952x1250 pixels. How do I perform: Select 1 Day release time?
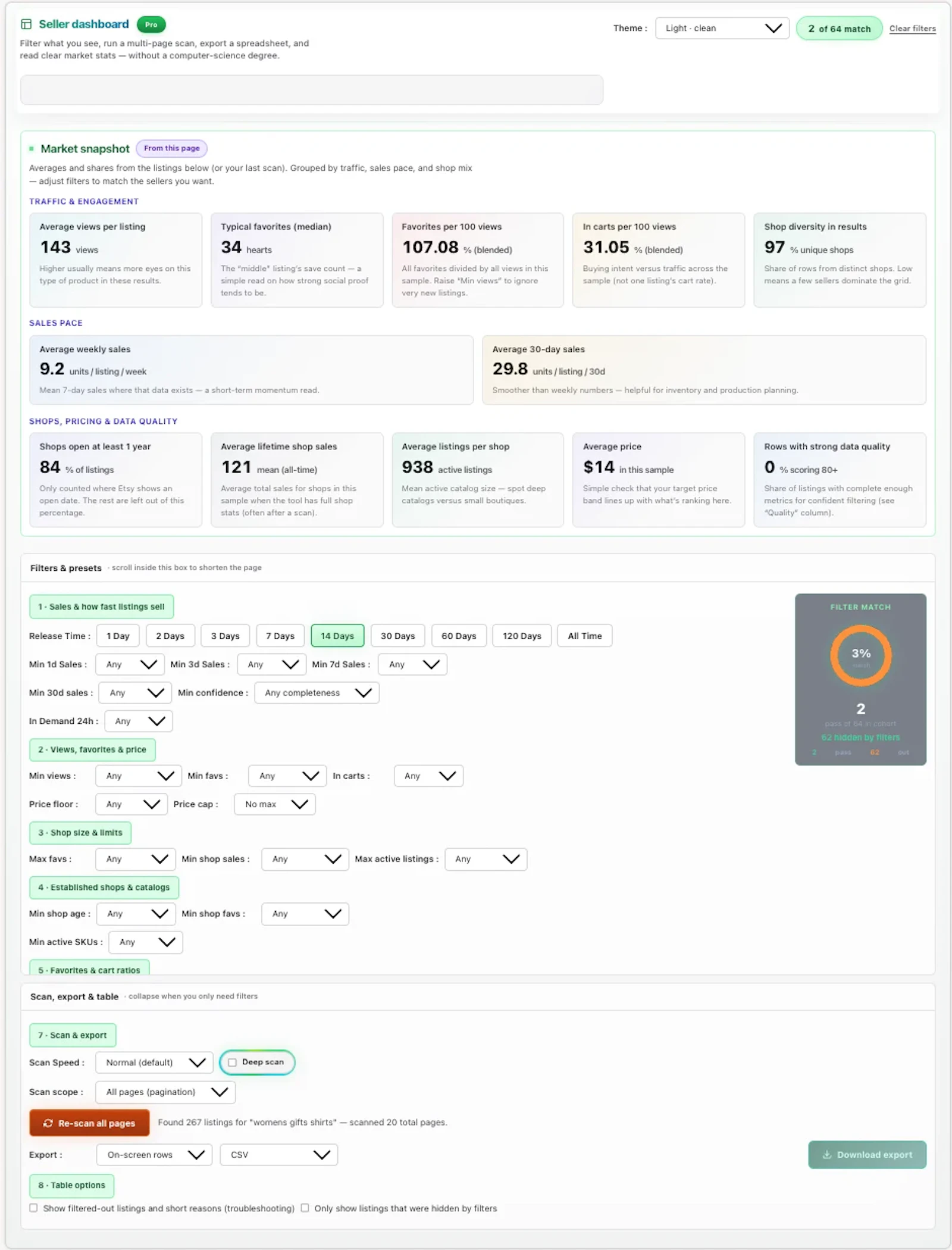pos(118,636)
